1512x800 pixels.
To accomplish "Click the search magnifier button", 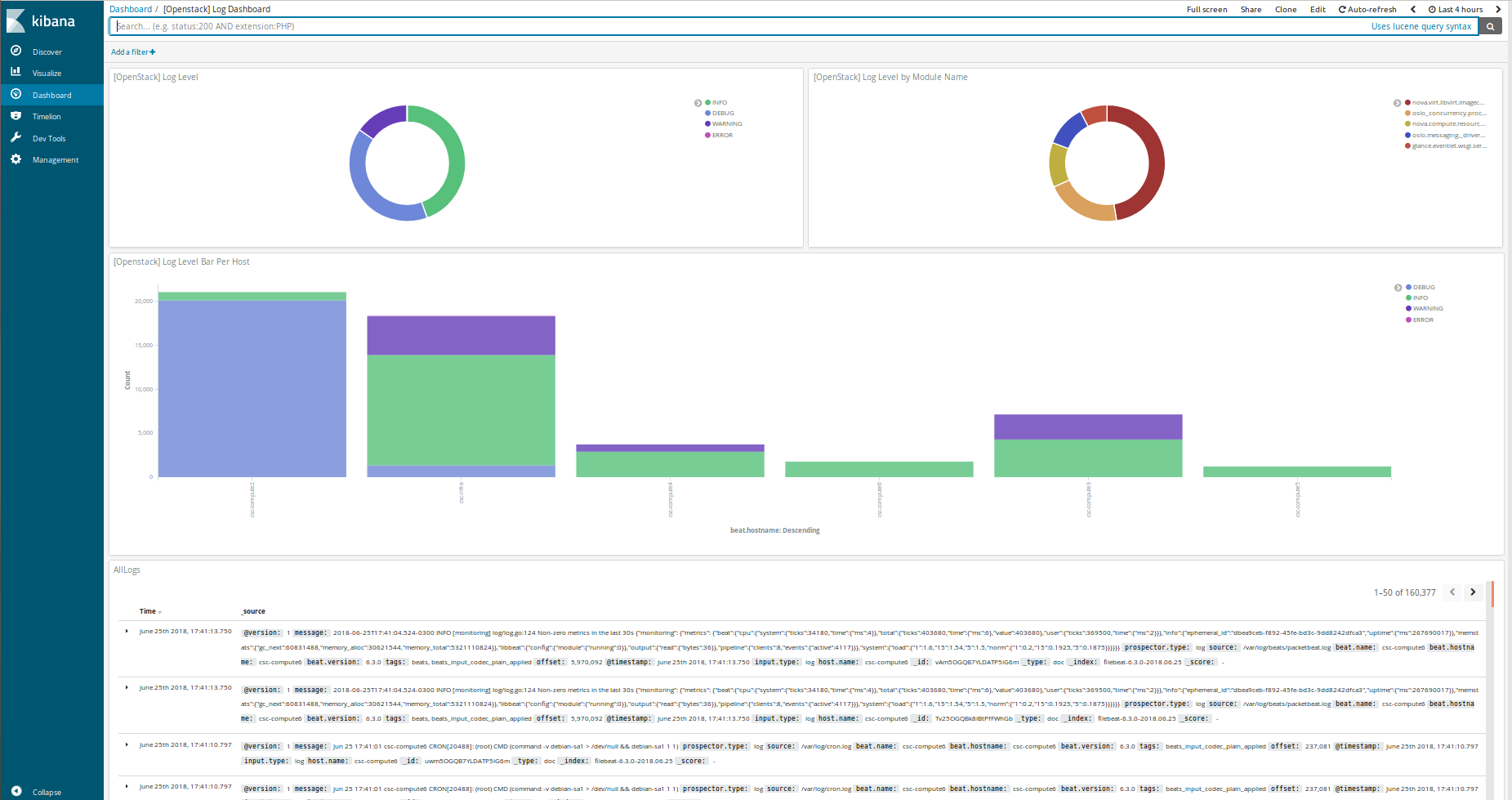I will pos(1490,25).
